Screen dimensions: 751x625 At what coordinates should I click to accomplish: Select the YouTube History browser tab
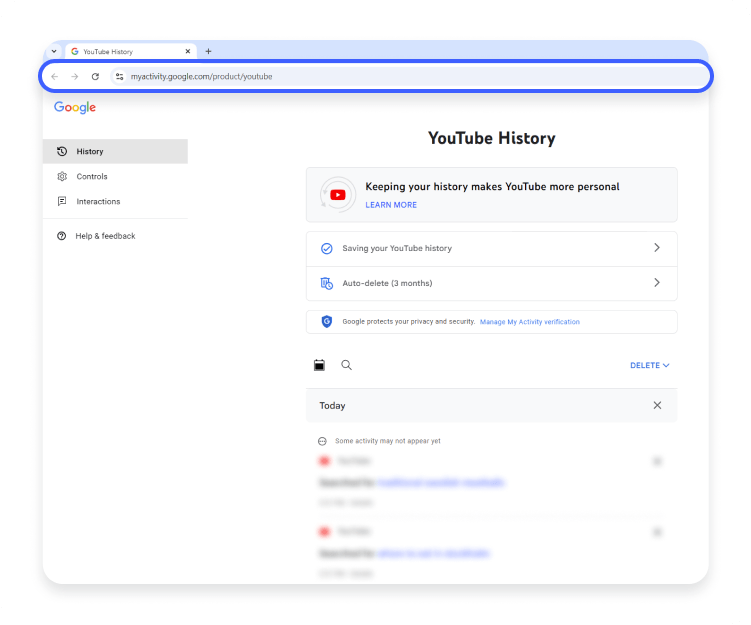[131, 51]
